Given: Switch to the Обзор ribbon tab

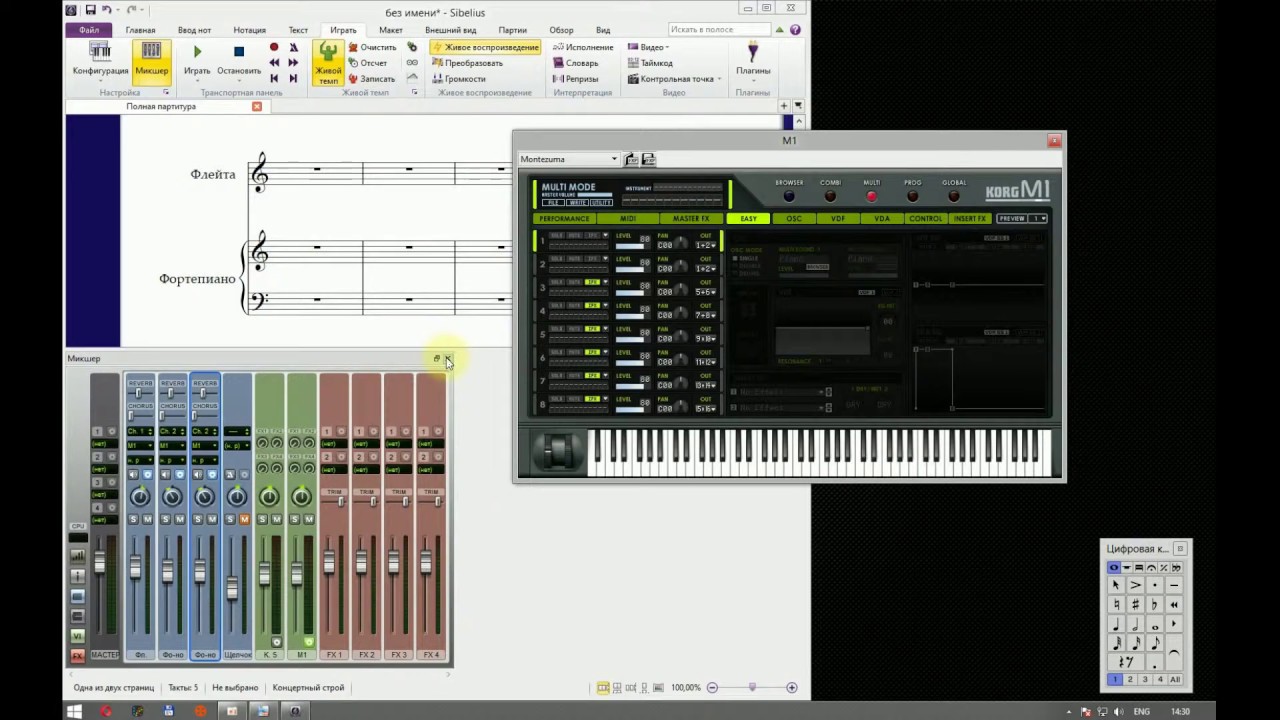Looking at the screenshot, I should point(561,30).
